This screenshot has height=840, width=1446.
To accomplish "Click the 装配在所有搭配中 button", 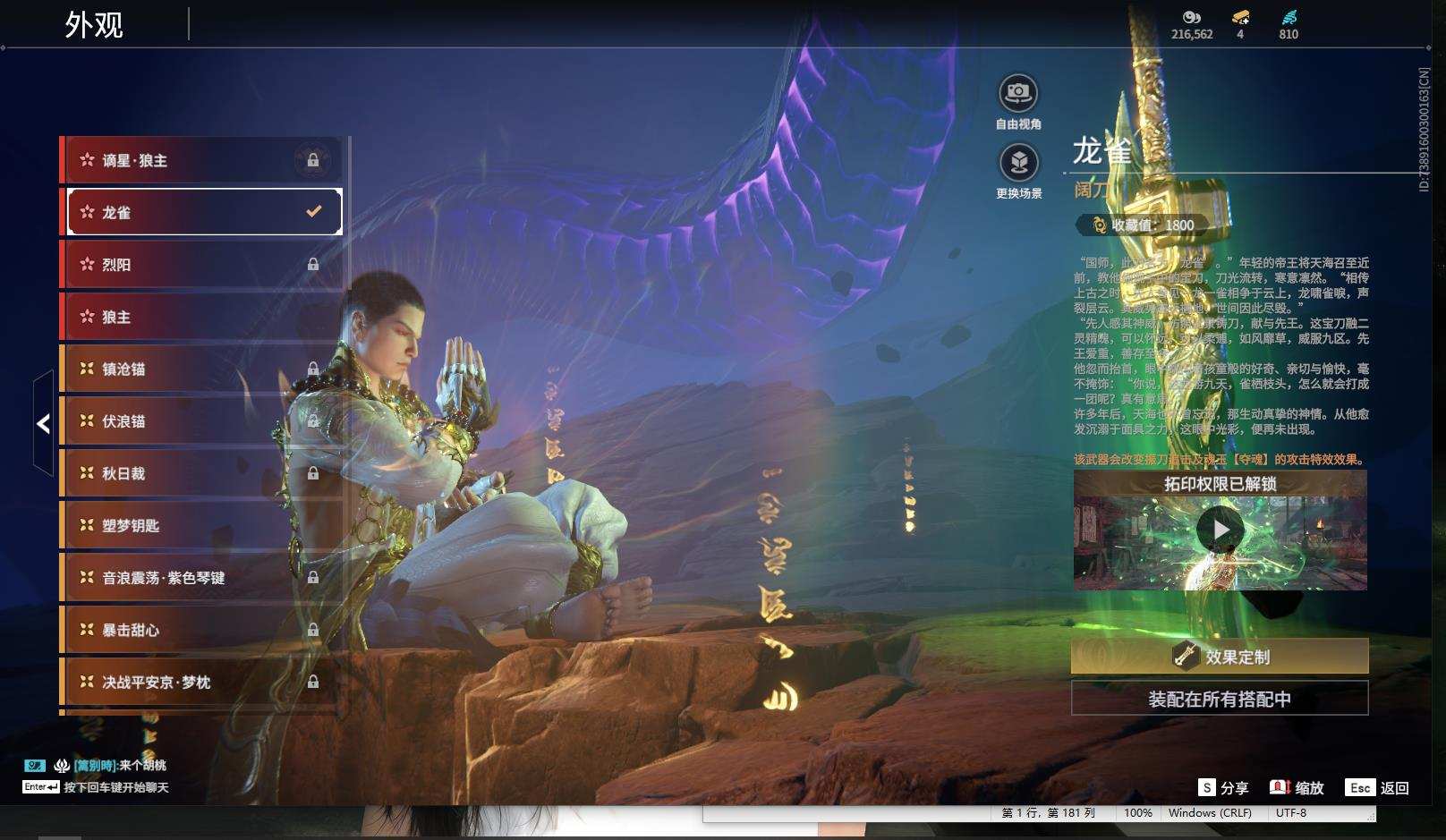I will [1220, 699].
